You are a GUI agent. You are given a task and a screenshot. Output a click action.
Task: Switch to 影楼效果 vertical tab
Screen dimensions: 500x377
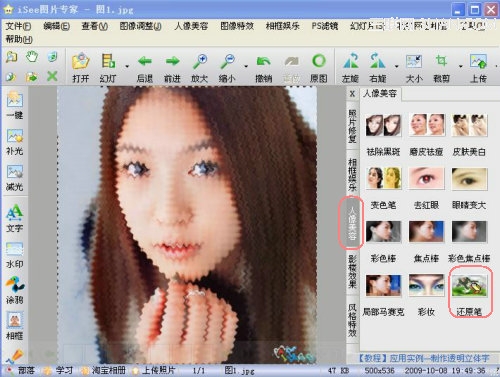pyautogui.click(x=352, y=272)
